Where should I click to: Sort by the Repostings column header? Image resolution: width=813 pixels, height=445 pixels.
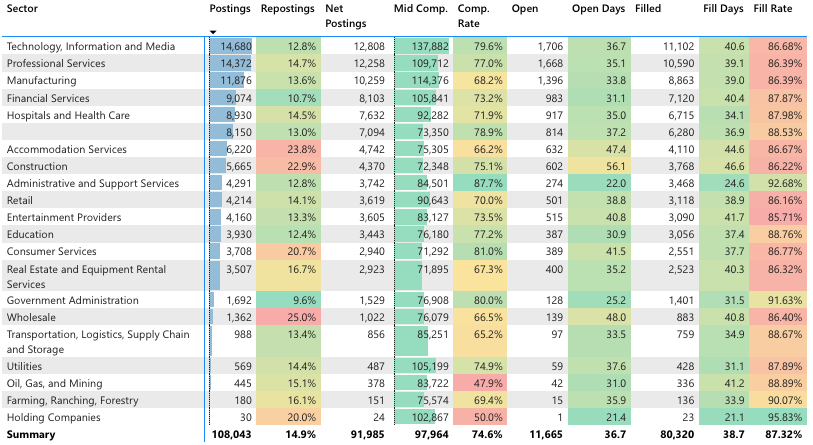click(289, 9)
